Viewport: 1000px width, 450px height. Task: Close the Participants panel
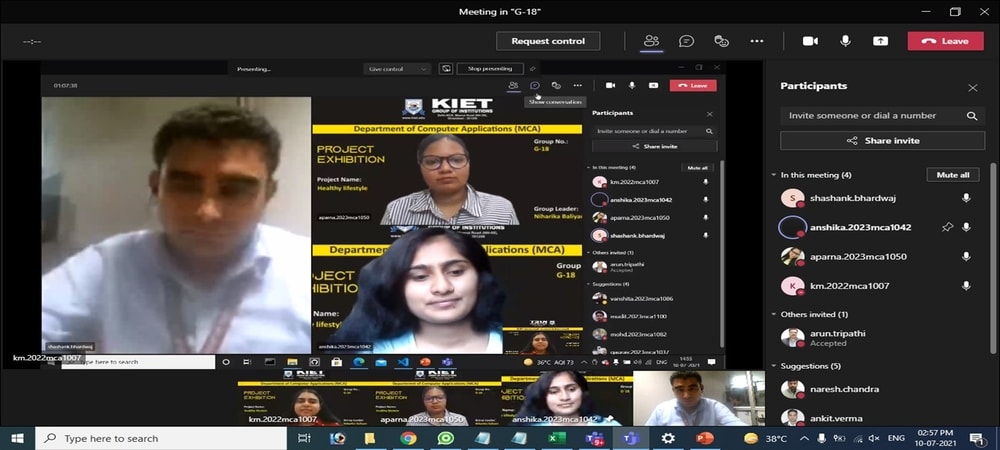[x=972, y=88]
